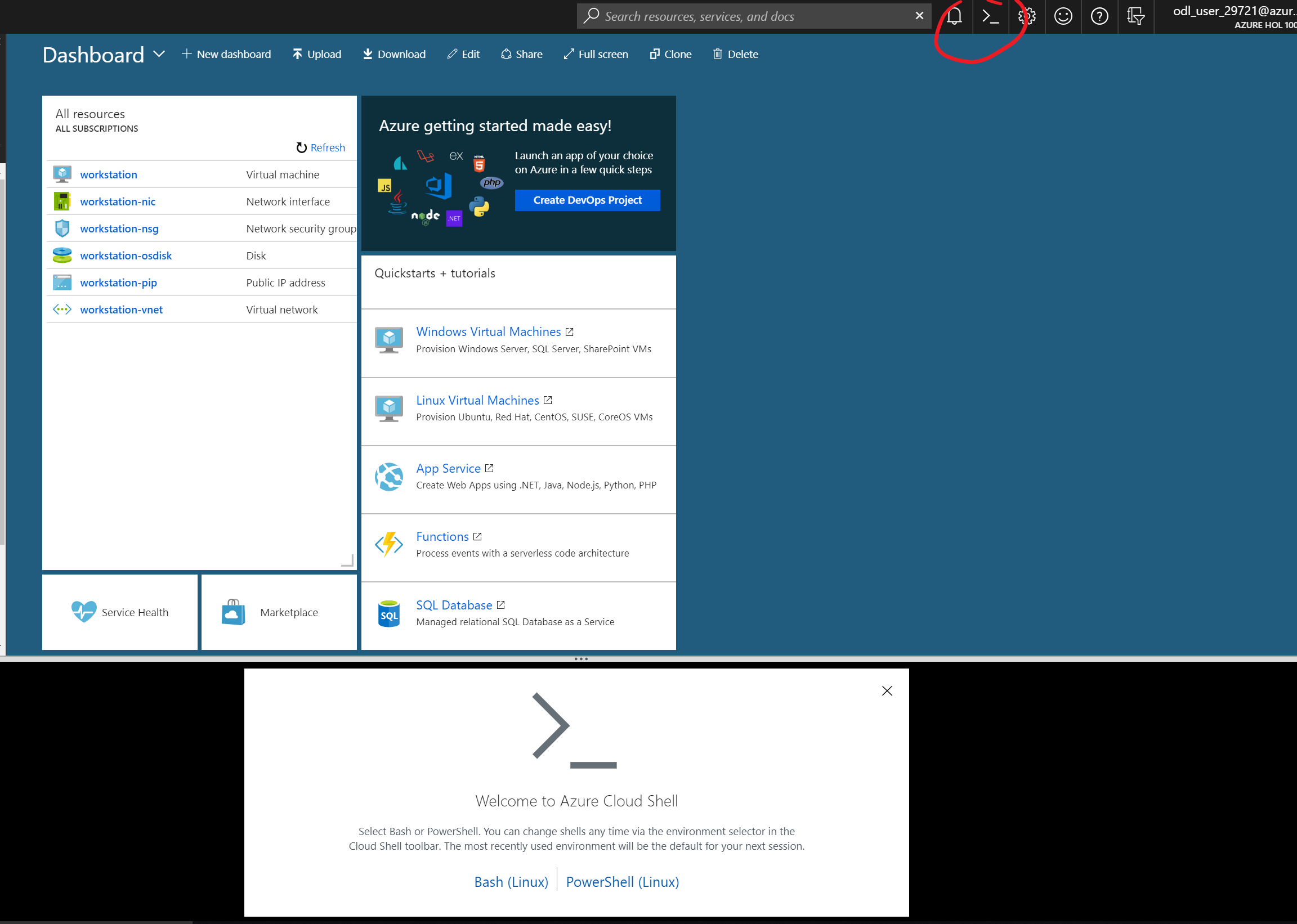Click the feedback smiley icon
This screenshot has width=1297, height=924.
point(1063,16)
